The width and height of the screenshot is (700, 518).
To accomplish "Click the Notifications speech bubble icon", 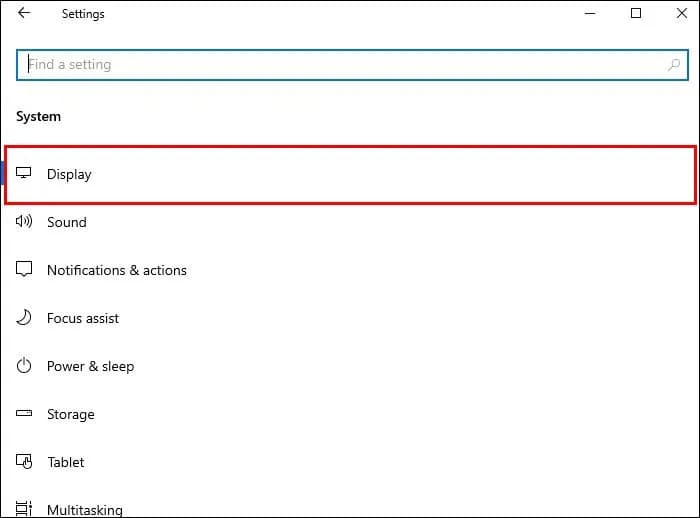I will (24, 269).
